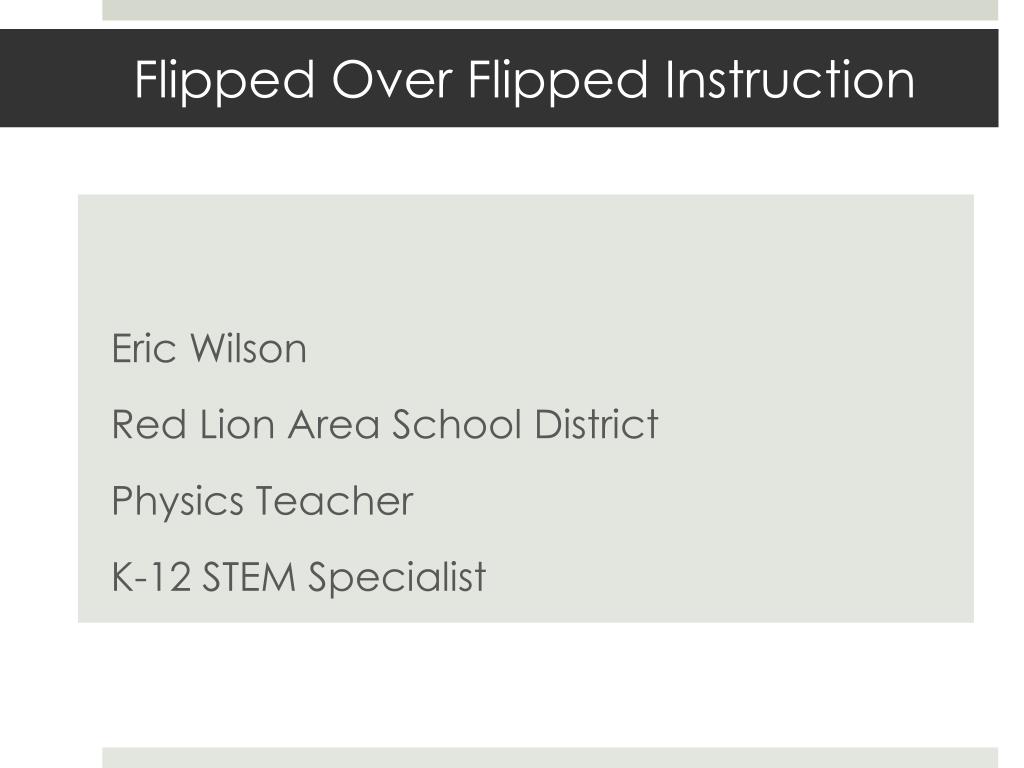Click the light gray strip at the bottom of the slide
1024x768 pixels.
pos(550,758)
